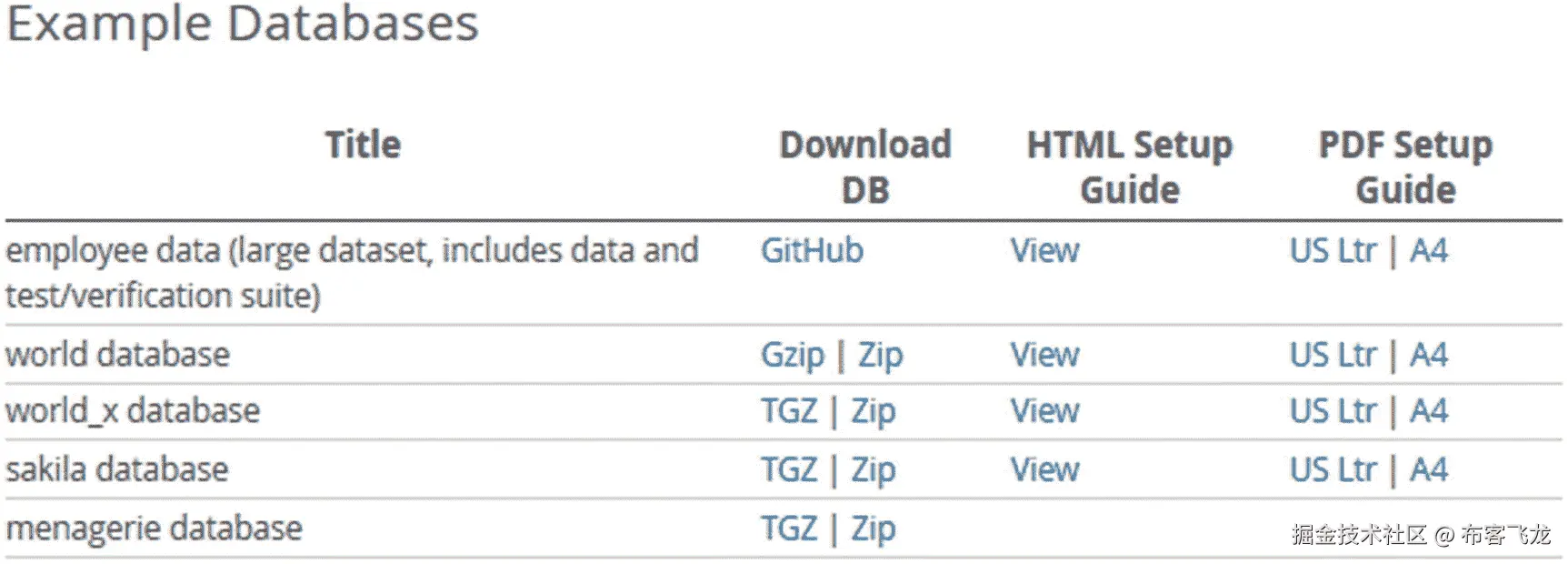
Task: Open the employee data GitHub link
Action: (812, 250)
